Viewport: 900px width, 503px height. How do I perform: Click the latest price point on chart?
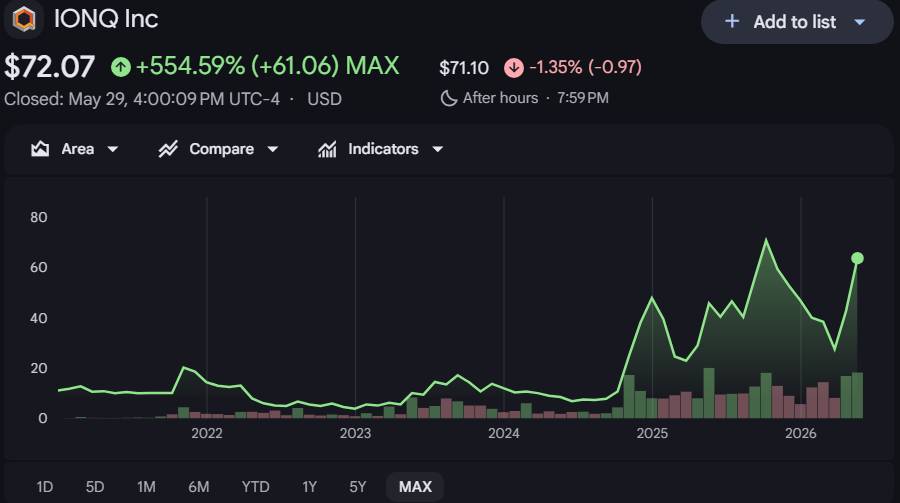coord(857,258)
